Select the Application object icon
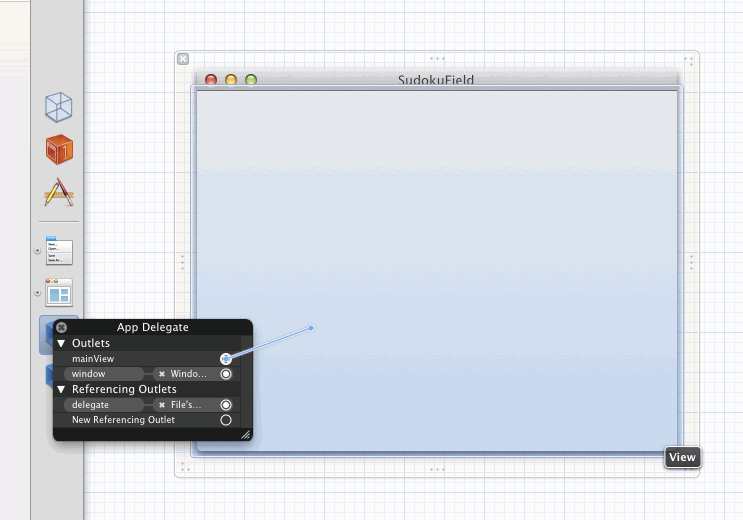The height and width of the screenshot is (520, 743). (59, 192)
